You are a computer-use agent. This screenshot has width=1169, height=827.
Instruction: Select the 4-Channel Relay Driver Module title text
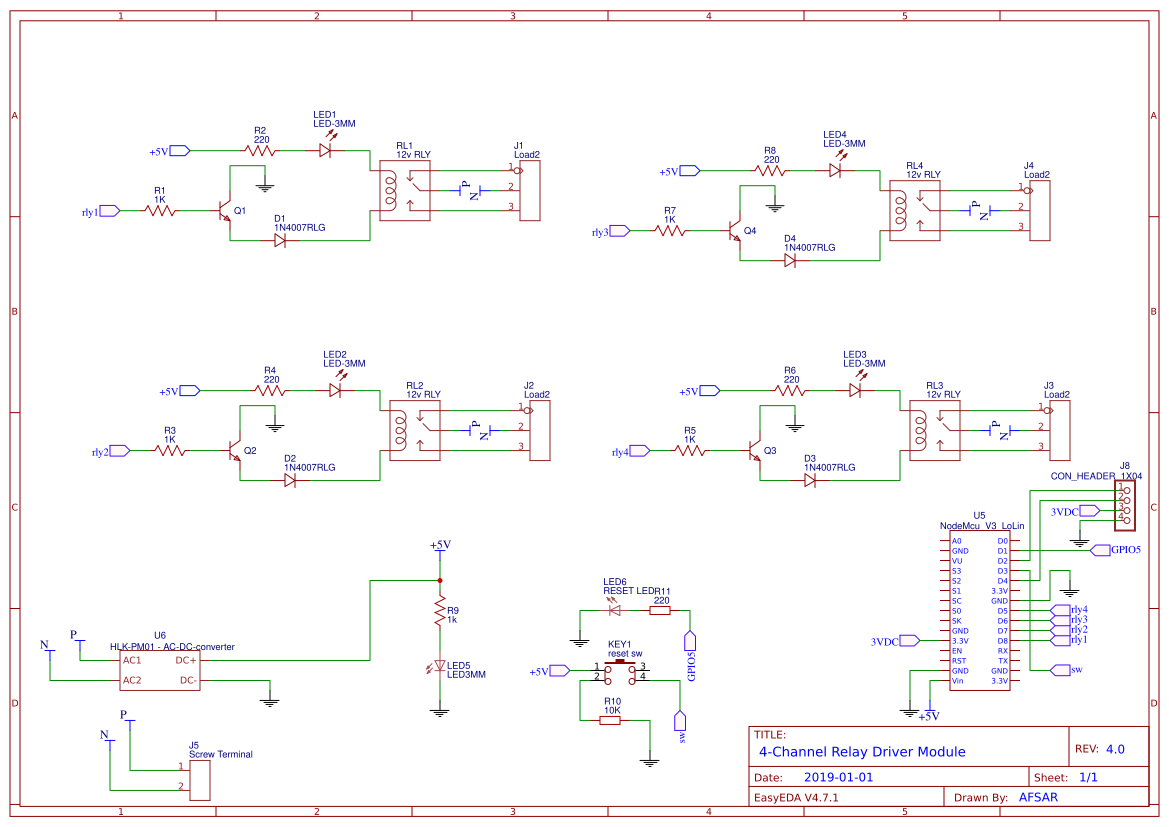pyautogui.click(x=862, y=751)
